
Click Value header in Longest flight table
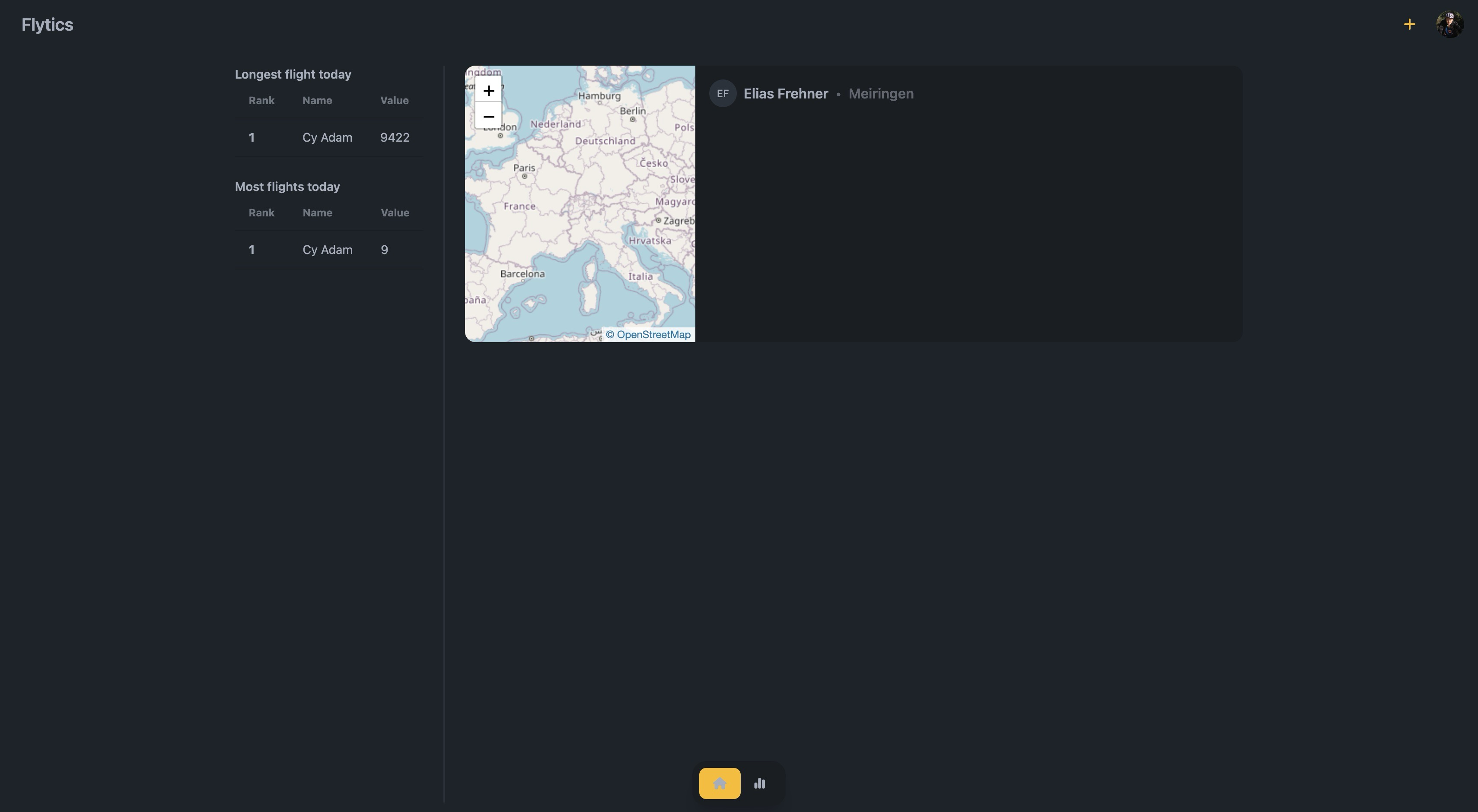(x=394, y=100)
